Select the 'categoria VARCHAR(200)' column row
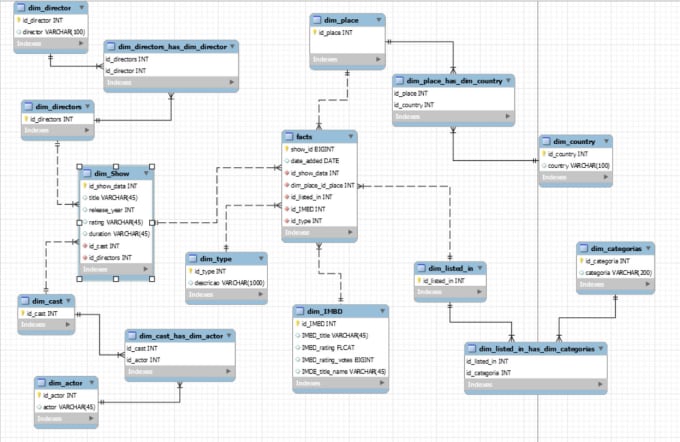Viewport: 680px width, 442px height. tap(615, 273)
